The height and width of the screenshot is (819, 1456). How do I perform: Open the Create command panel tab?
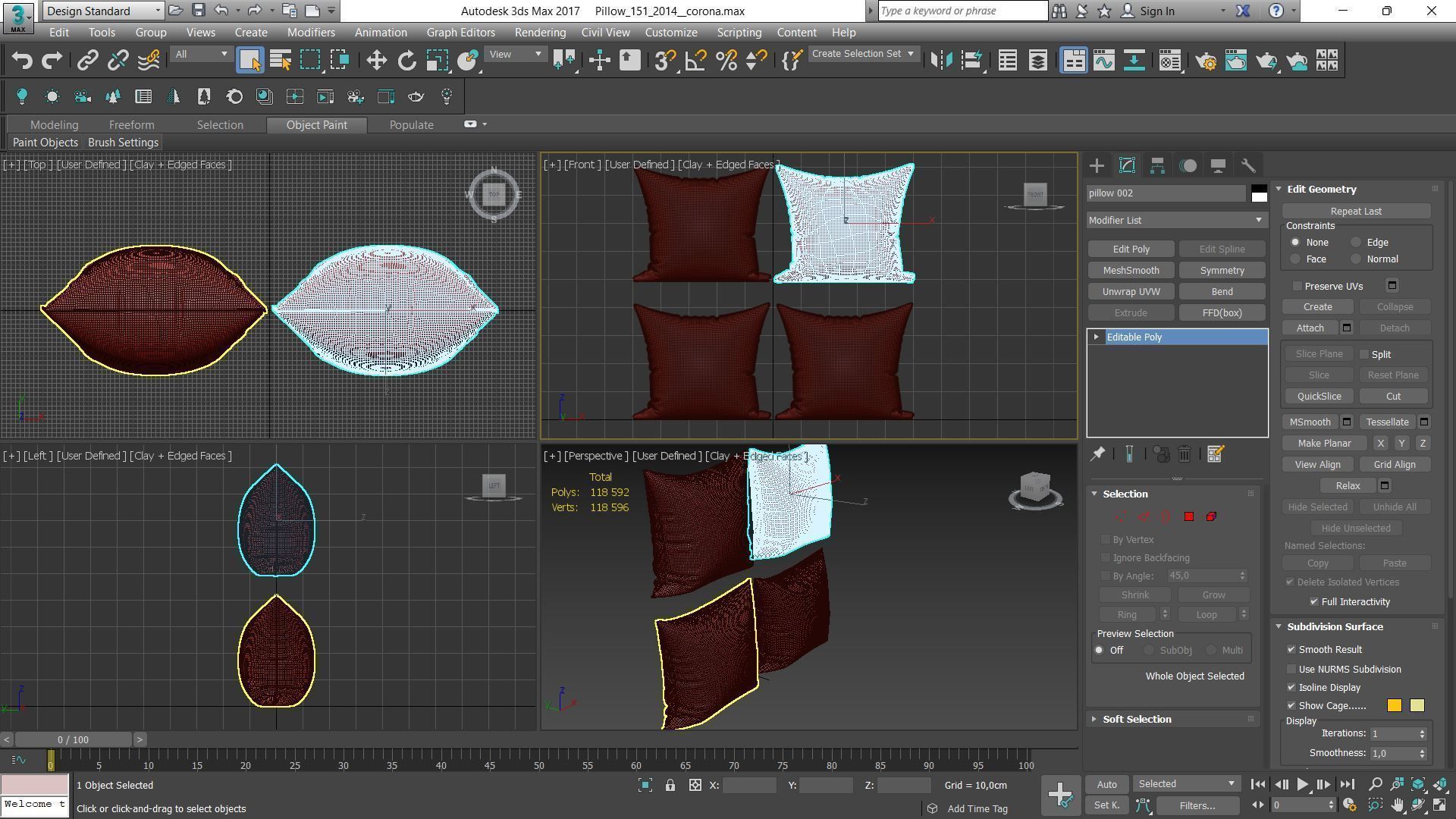[1097, 165]
